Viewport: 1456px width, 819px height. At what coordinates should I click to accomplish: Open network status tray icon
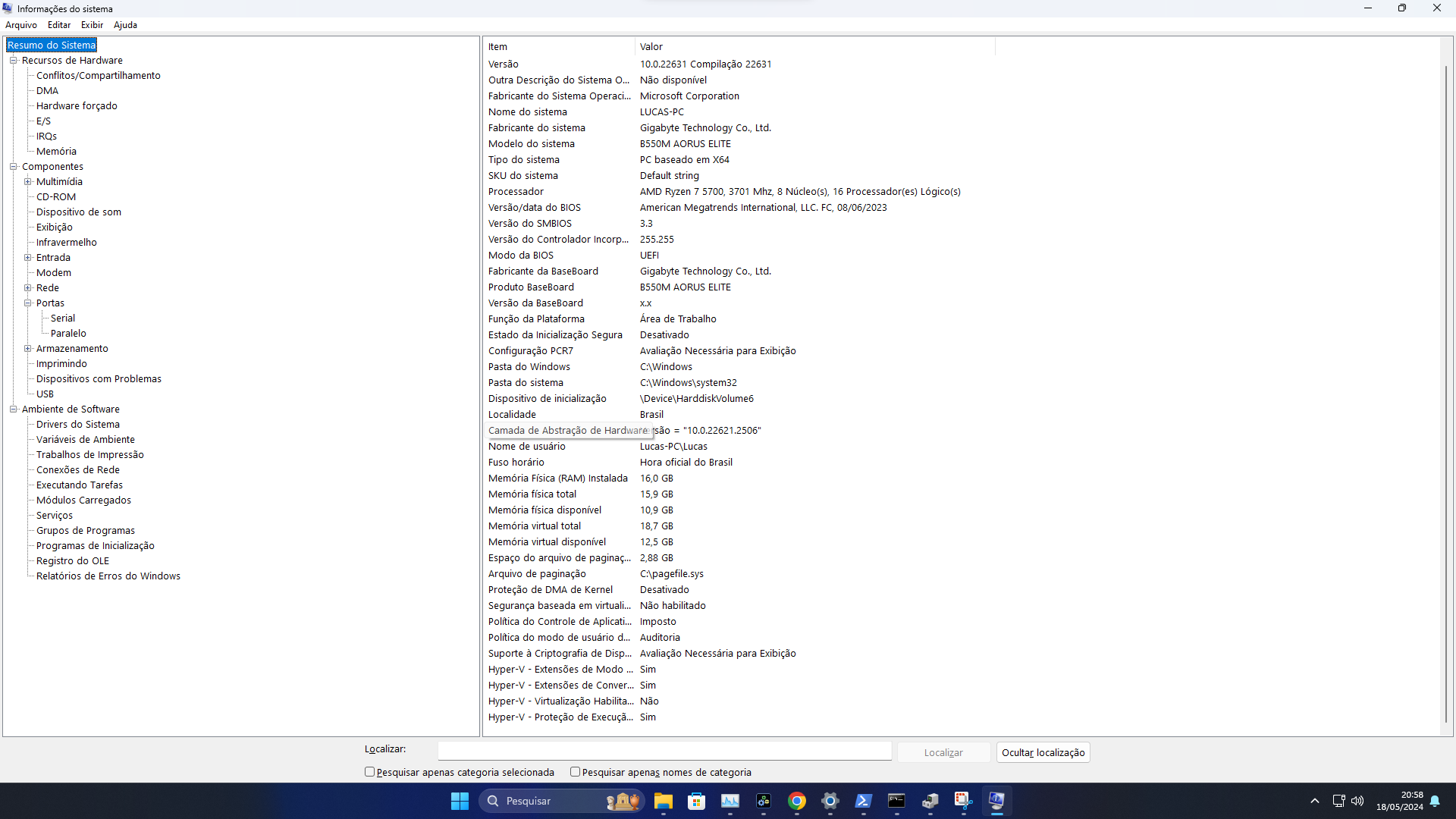(x=1338, y=801)
